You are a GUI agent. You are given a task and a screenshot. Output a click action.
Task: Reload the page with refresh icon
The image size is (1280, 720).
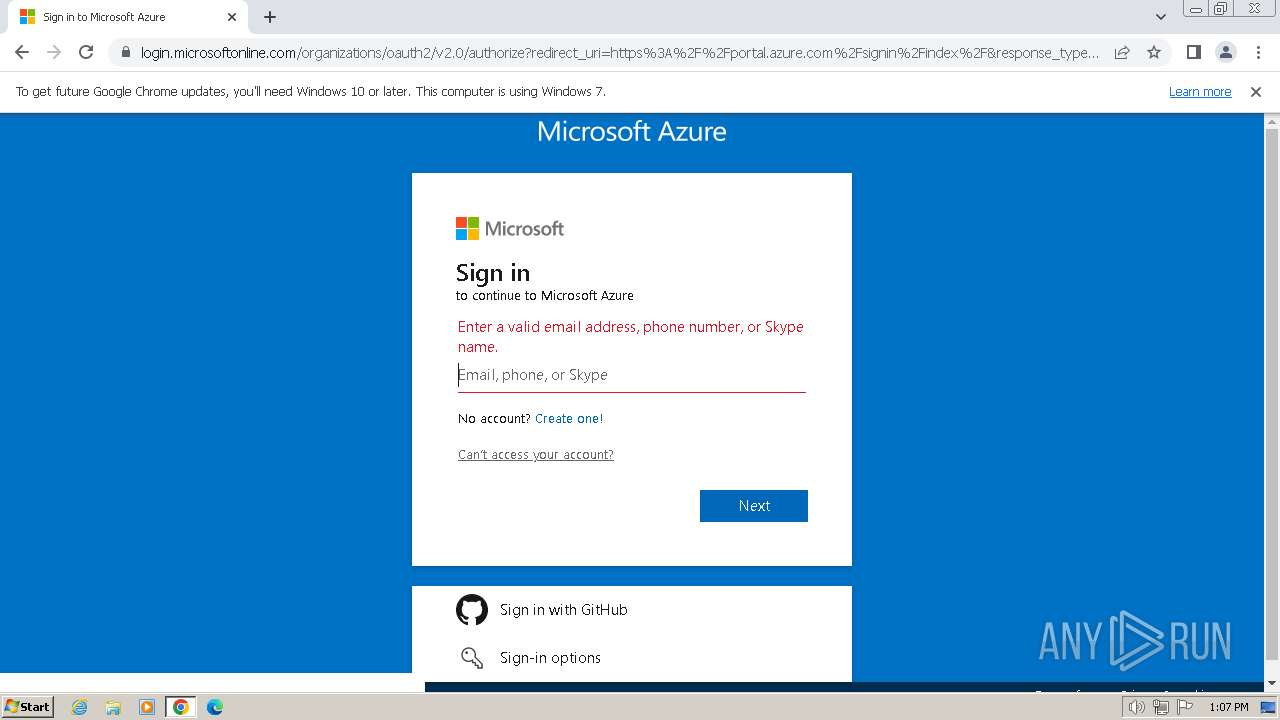pyautogui.click(x=86, y=52)
